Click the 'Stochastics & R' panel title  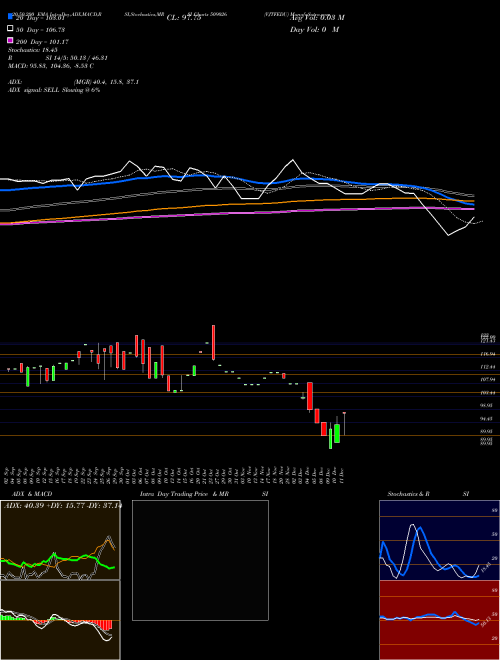(x=408, y=494)
